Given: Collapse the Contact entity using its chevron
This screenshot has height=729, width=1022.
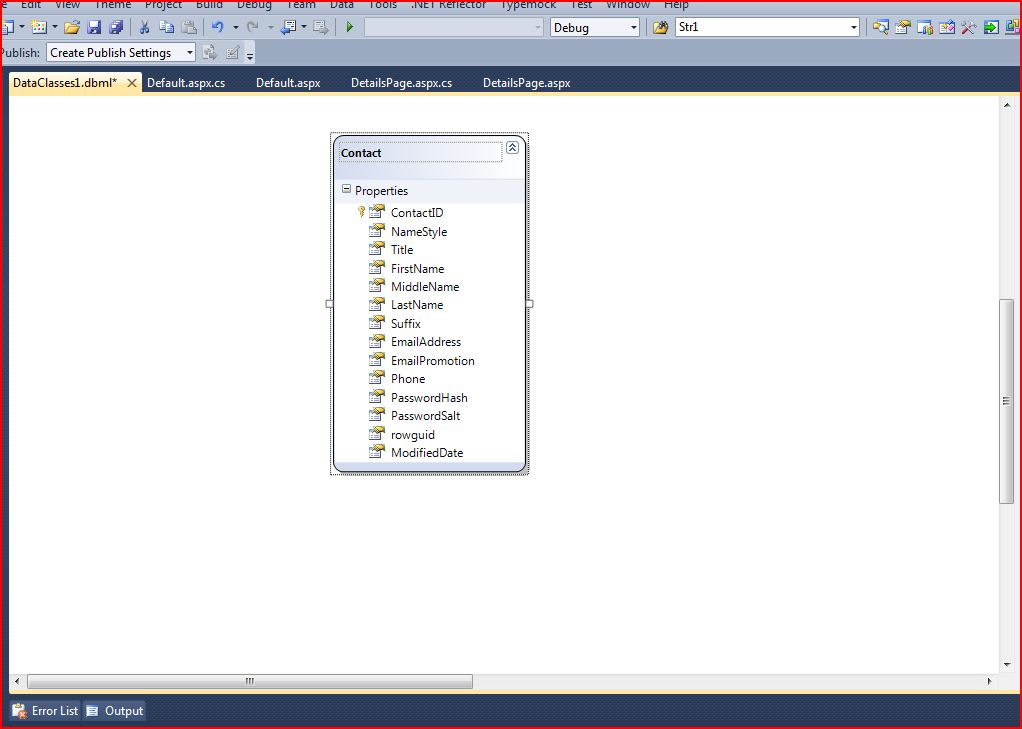Looking at the screenshot, I should tap(513, 146).
